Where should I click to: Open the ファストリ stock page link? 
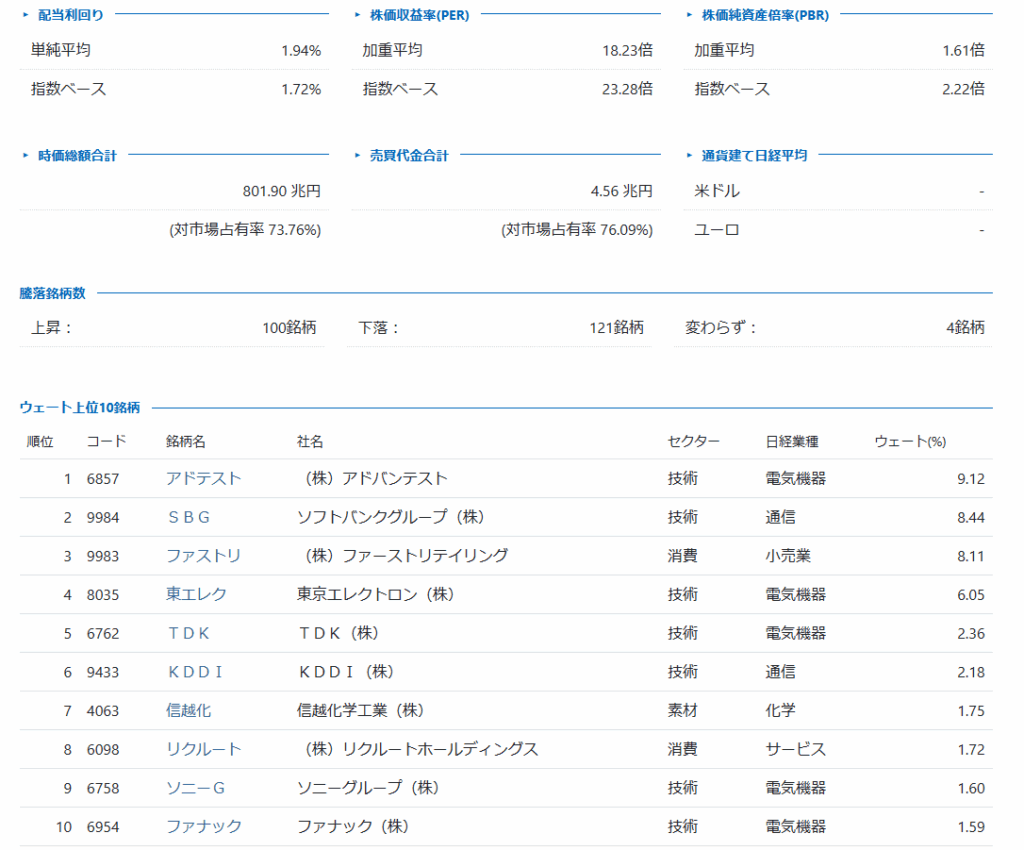click(203, 556)
